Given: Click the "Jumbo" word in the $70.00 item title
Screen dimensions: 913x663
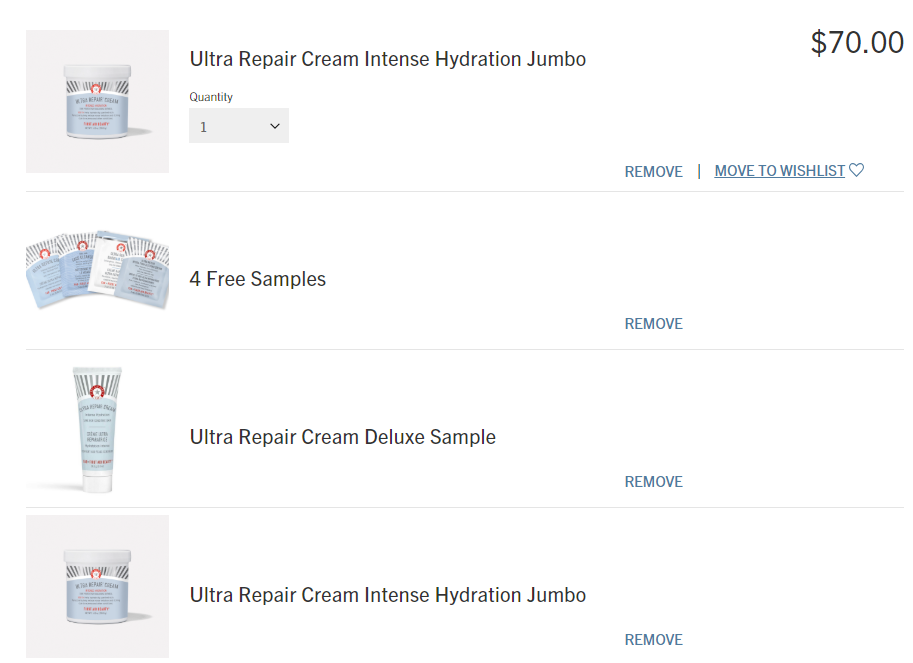Looking at the screenshot, I should (556, 59).
